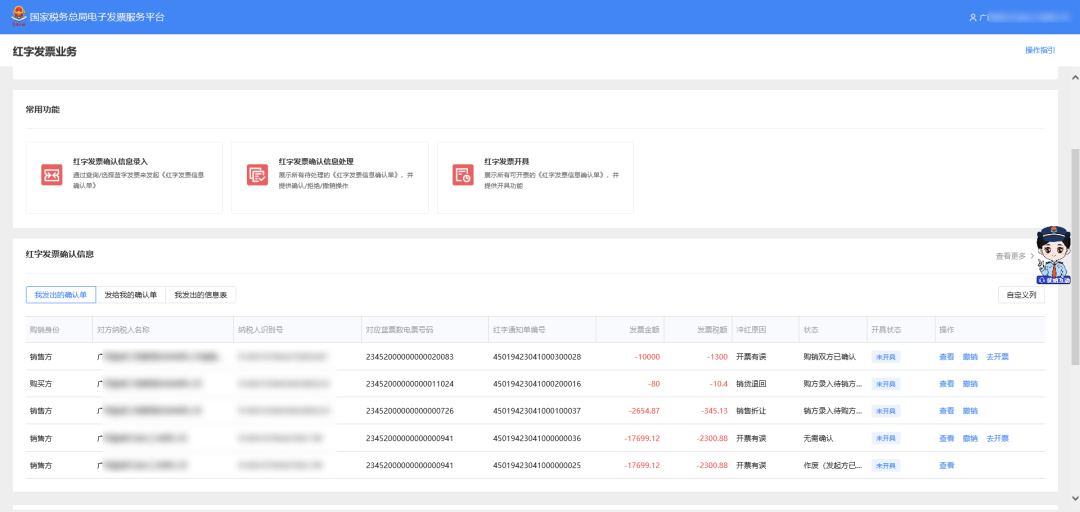Click invoice number 23452000000000020083

click(x=409, y=357)
